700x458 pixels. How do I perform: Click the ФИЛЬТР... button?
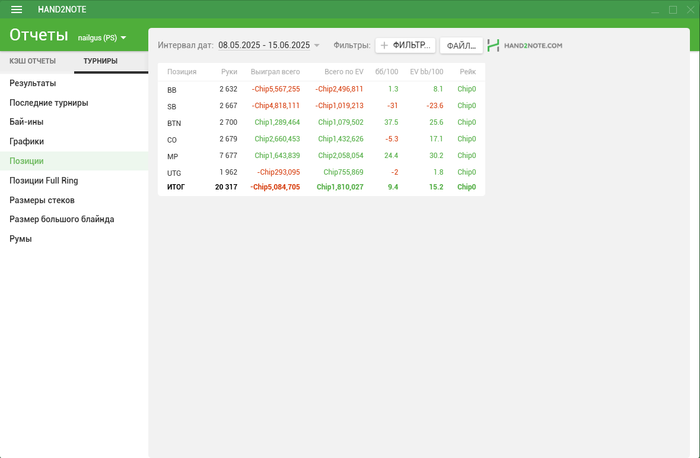click(405, 45)
